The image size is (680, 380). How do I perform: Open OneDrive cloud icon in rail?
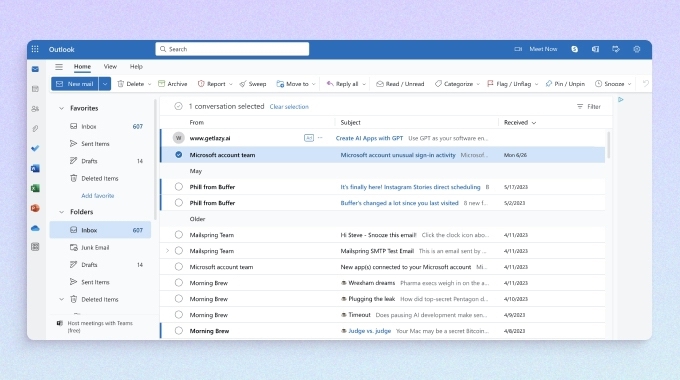point(35,228)
